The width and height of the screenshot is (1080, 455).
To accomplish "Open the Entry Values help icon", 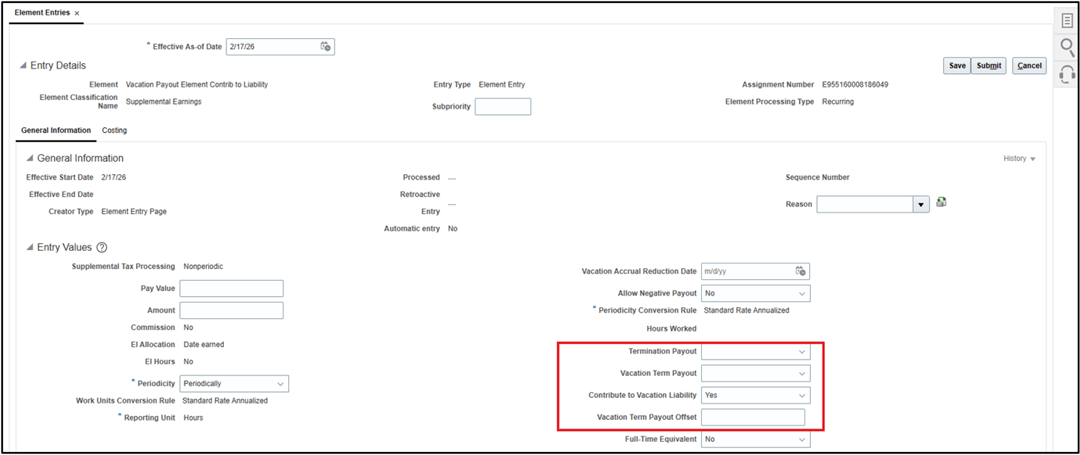I will point(102,248).
